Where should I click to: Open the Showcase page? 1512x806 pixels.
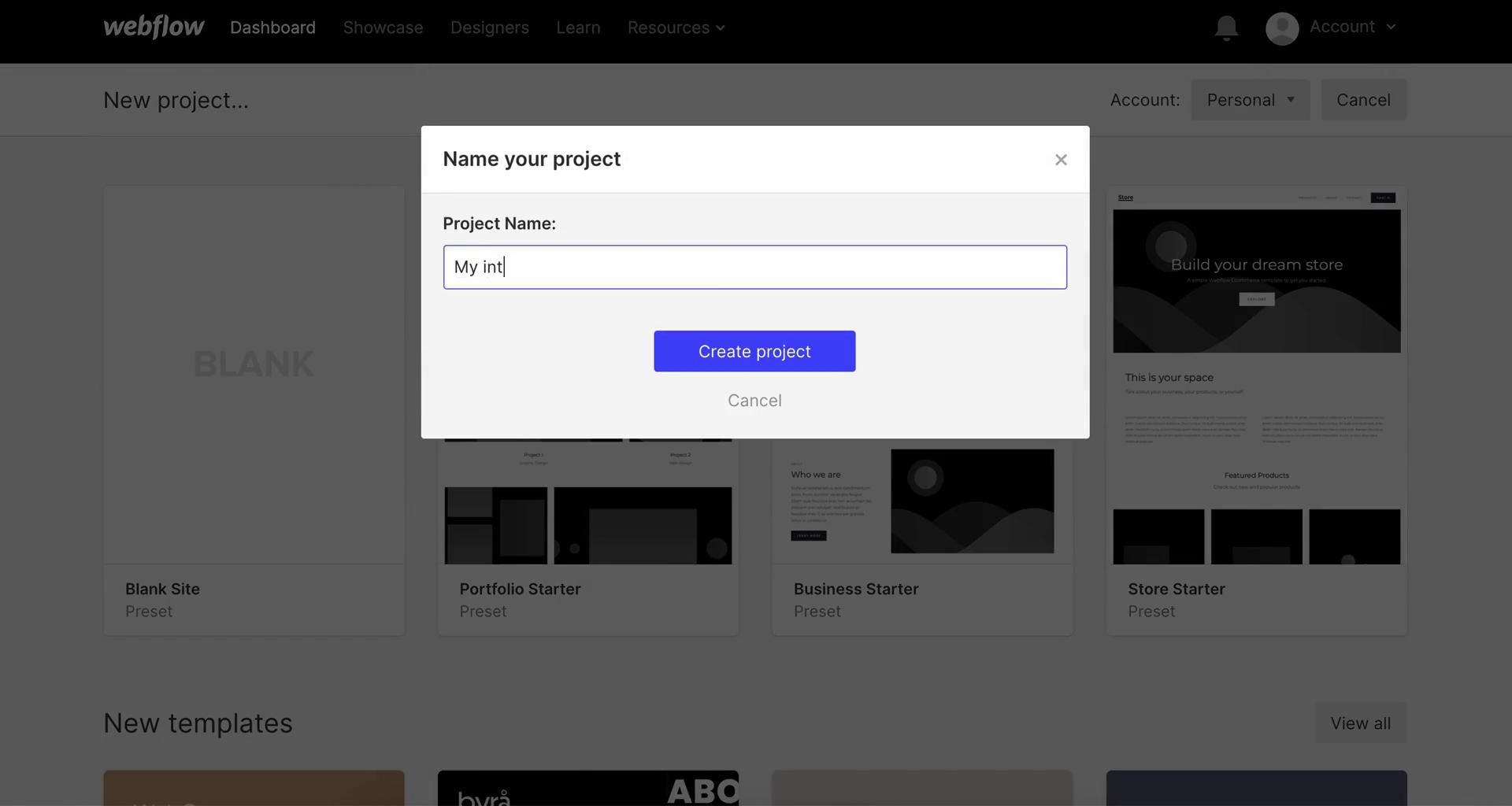click(383, 28)
